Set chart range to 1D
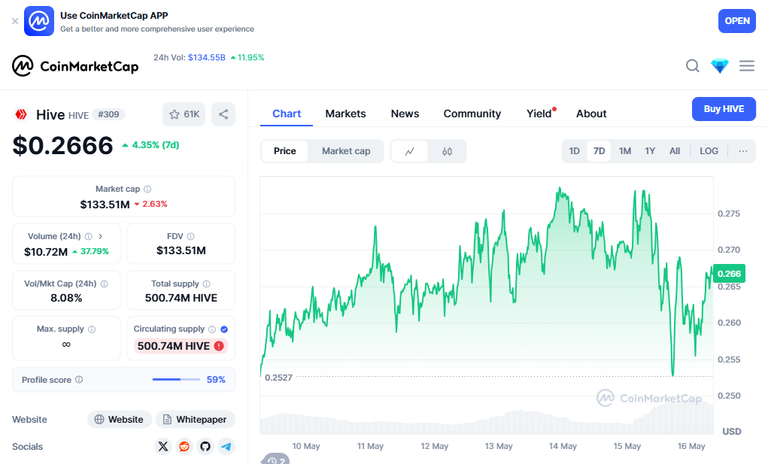 (575, 151)
